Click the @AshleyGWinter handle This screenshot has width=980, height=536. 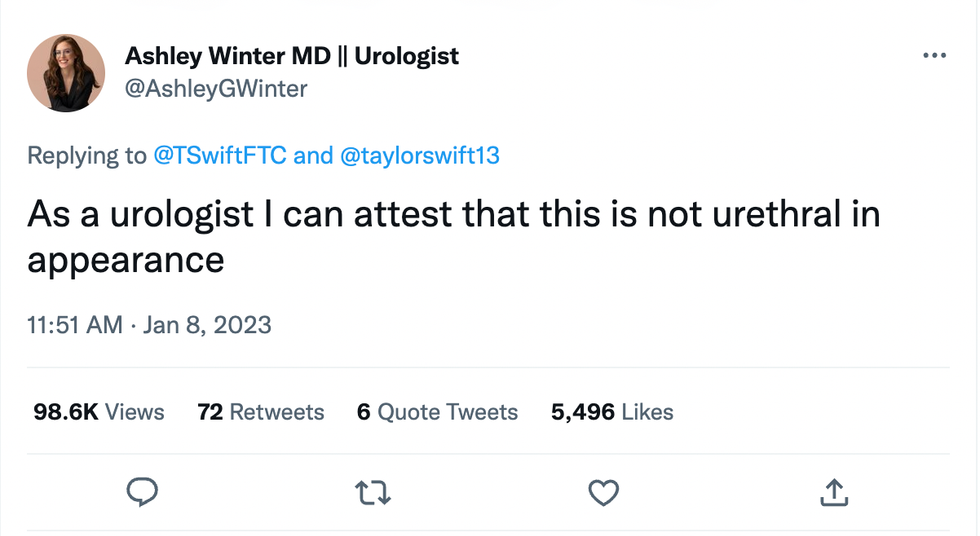(x=216, y=89)
